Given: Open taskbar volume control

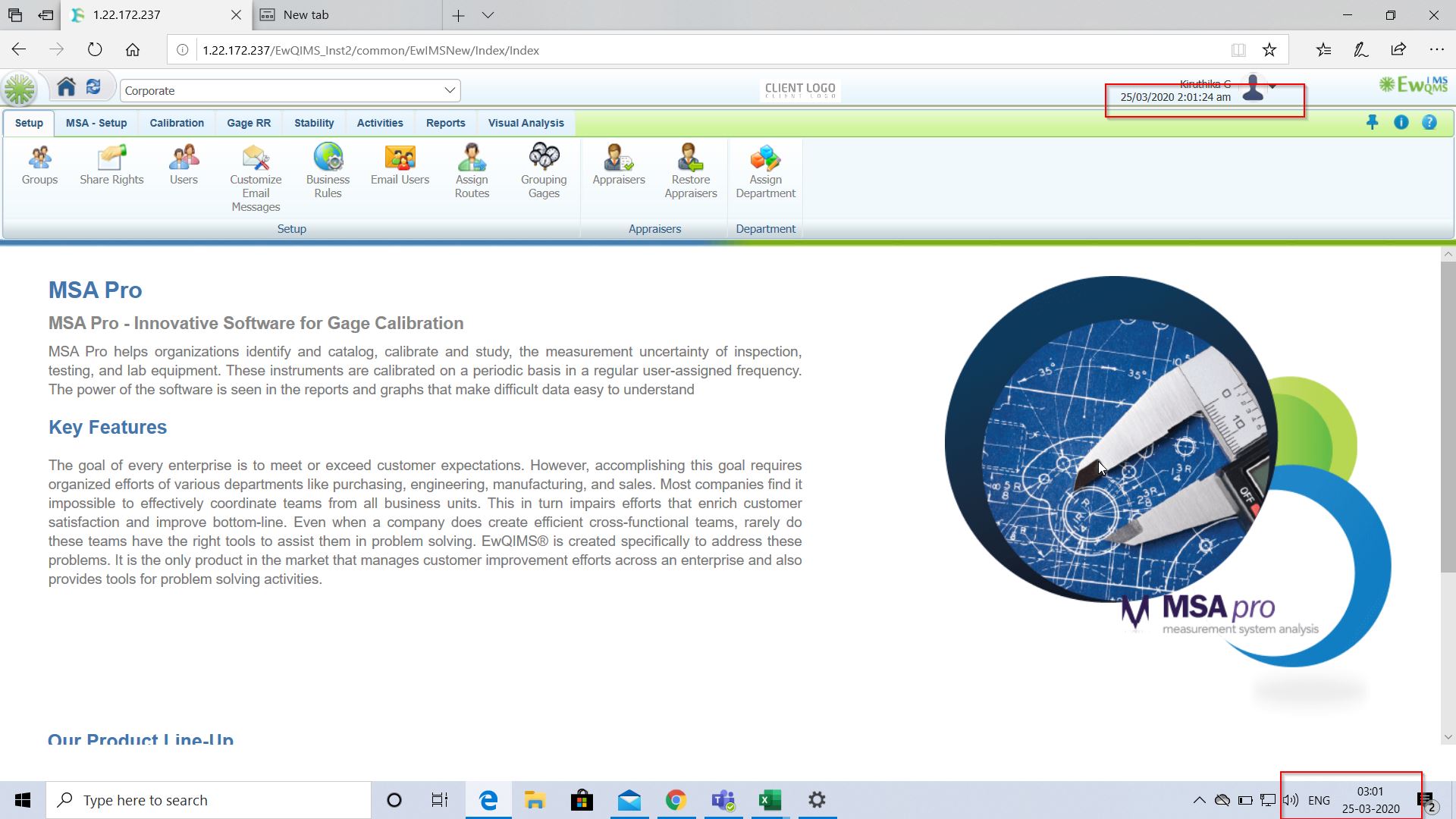Looking at the screenshot, I should point(1291,800).
